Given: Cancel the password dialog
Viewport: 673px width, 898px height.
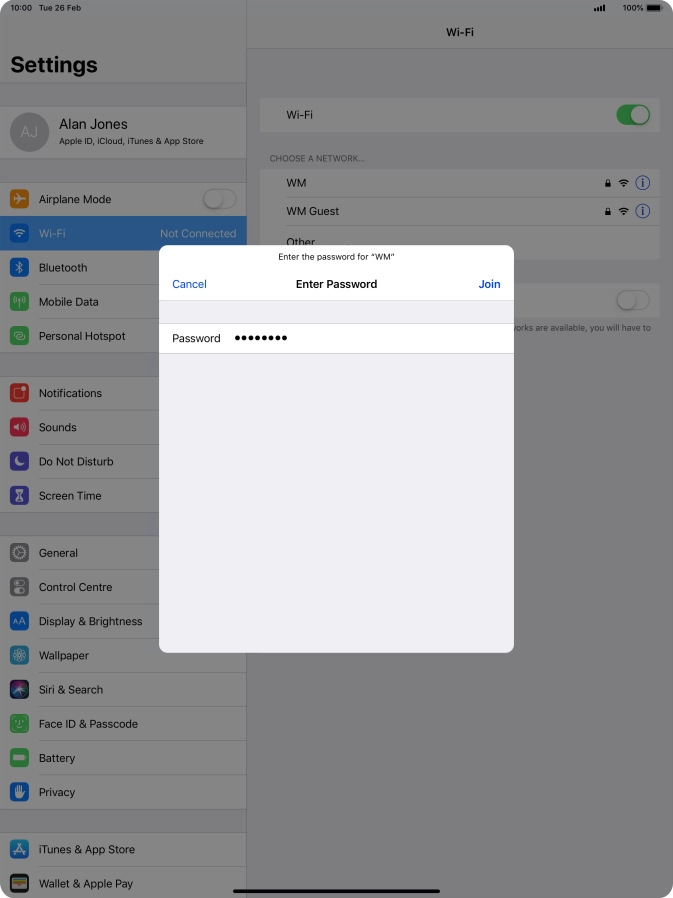Looking at the screenshot, I should point(189,284).
